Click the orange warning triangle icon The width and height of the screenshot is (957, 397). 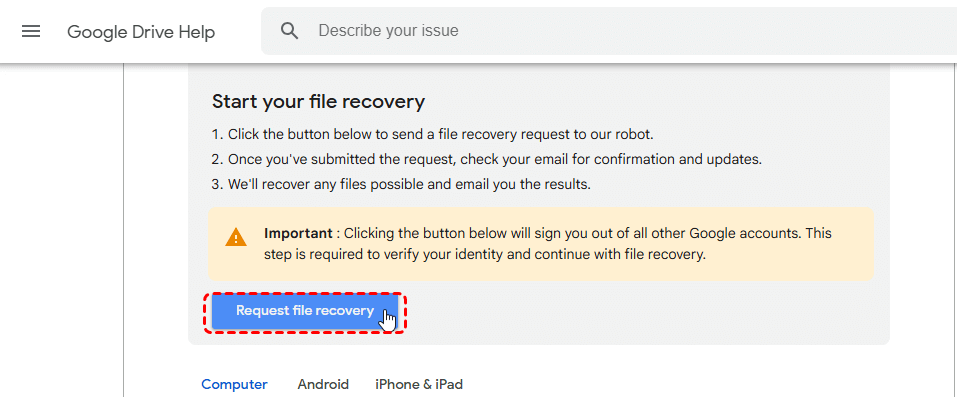click(236, 238)
